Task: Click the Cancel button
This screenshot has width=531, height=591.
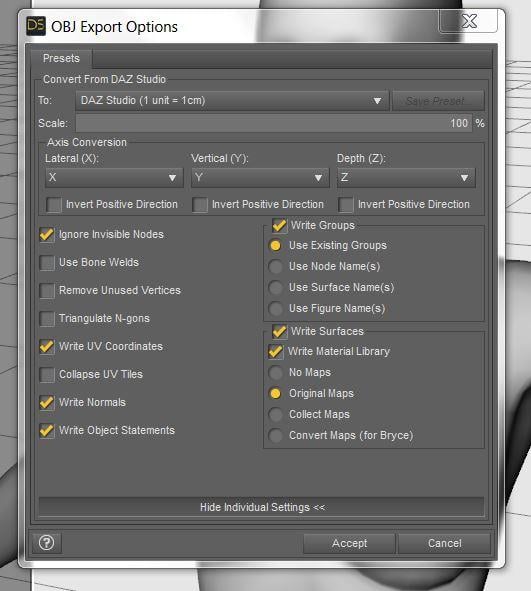Action: click(x=444, y=543)
